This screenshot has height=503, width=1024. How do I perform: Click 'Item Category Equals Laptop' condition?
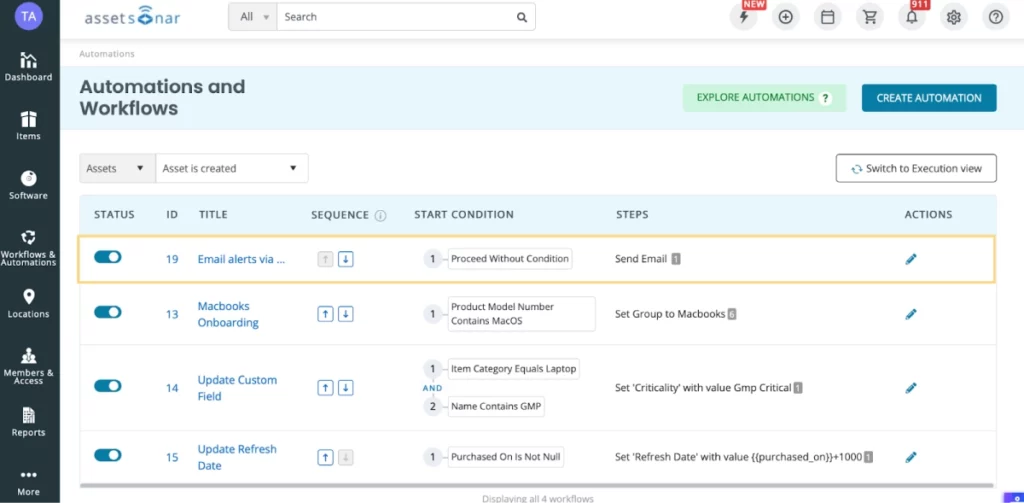(x=513, y=369)
